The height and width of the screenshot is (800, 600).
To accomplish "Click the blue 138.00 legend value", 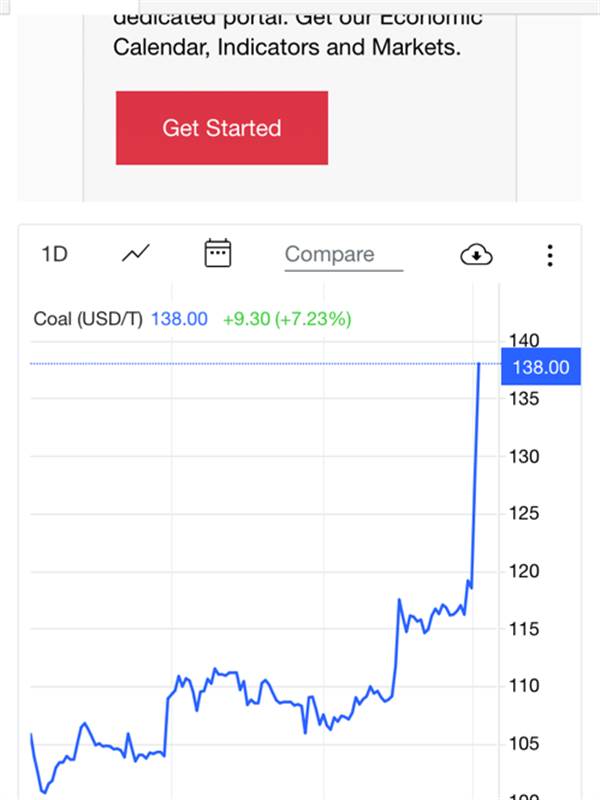I will point(179,319).
